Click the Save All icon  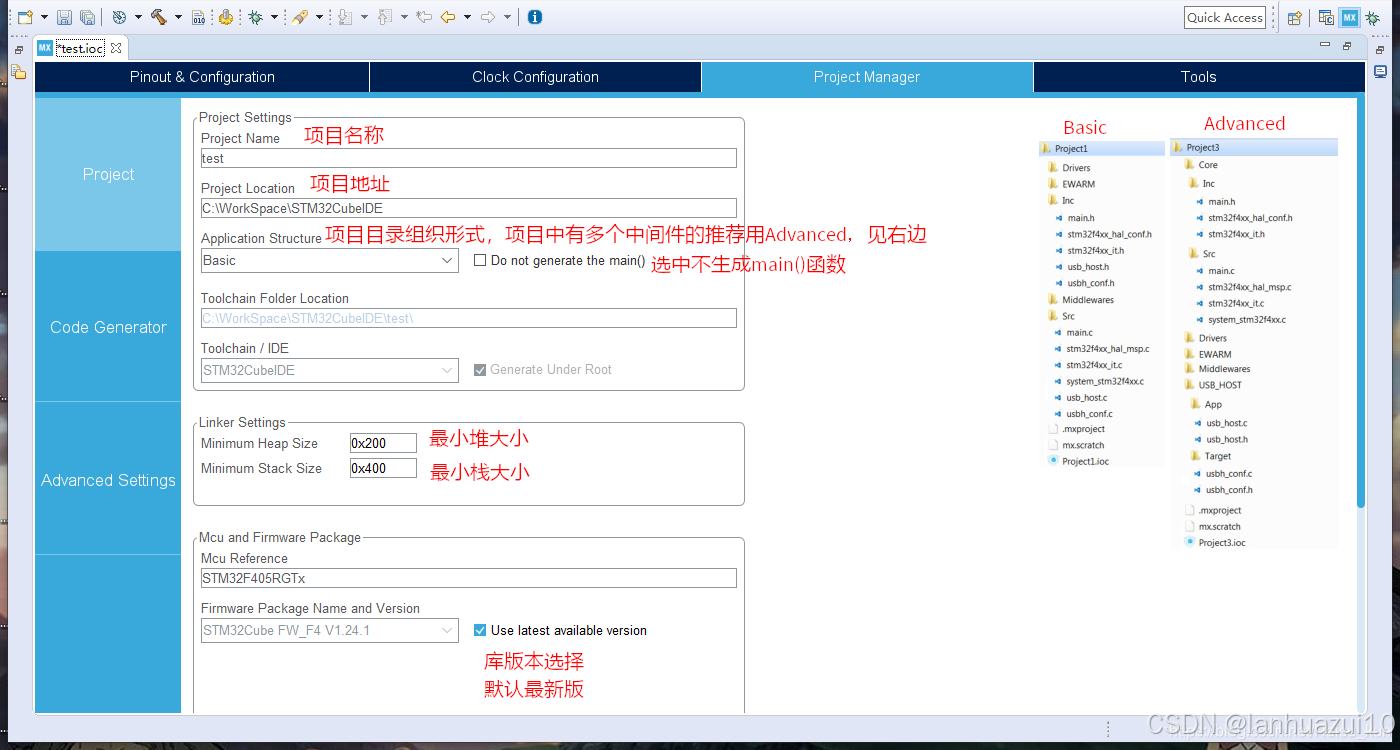point(87,17)
